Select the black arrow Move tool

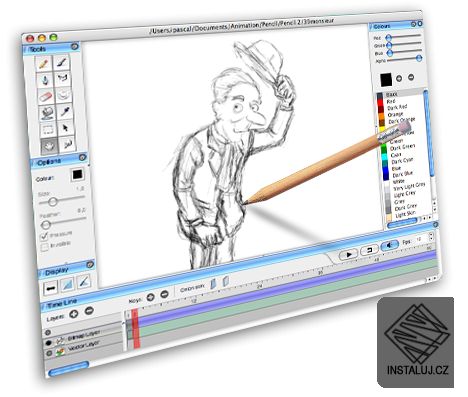66,127
